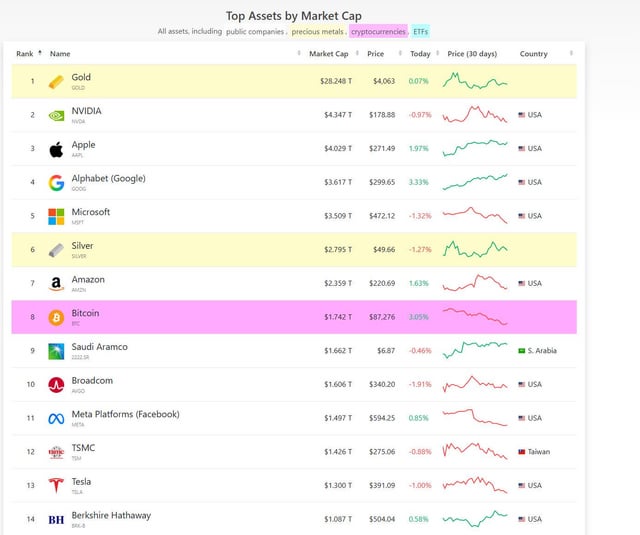Viewport: 640px width, 535px height.
Task: Open the Gold asset name link
Action: pyautogui.click(x=81, y=77)
